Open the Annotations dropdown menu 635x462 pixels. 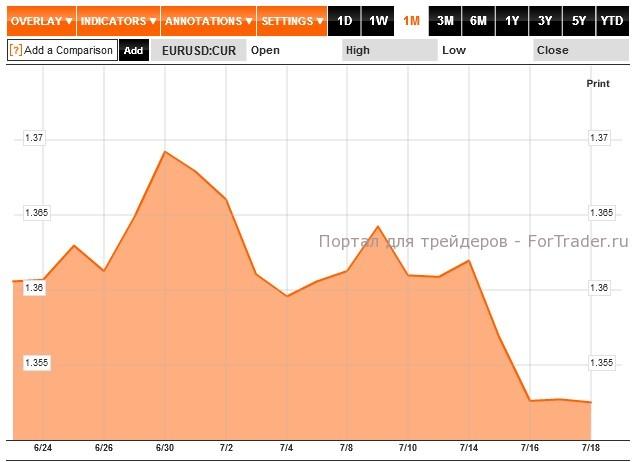[x=208, y=20]
